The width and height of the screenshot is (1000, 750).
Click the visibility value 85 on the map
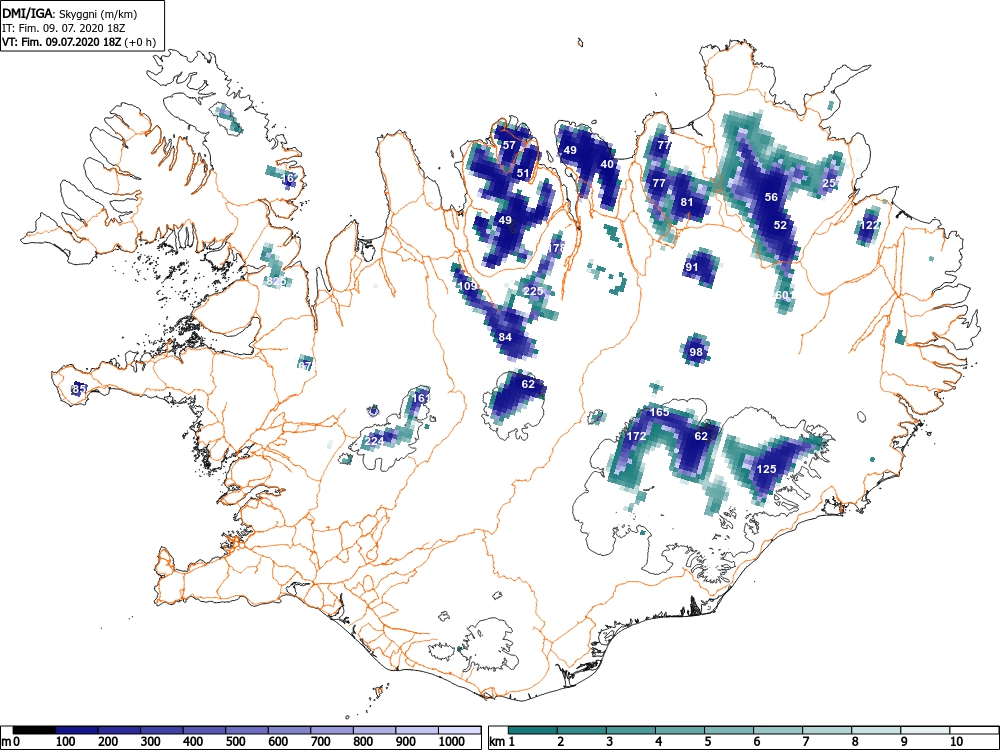pyautogui.click(x=79, y=388)
